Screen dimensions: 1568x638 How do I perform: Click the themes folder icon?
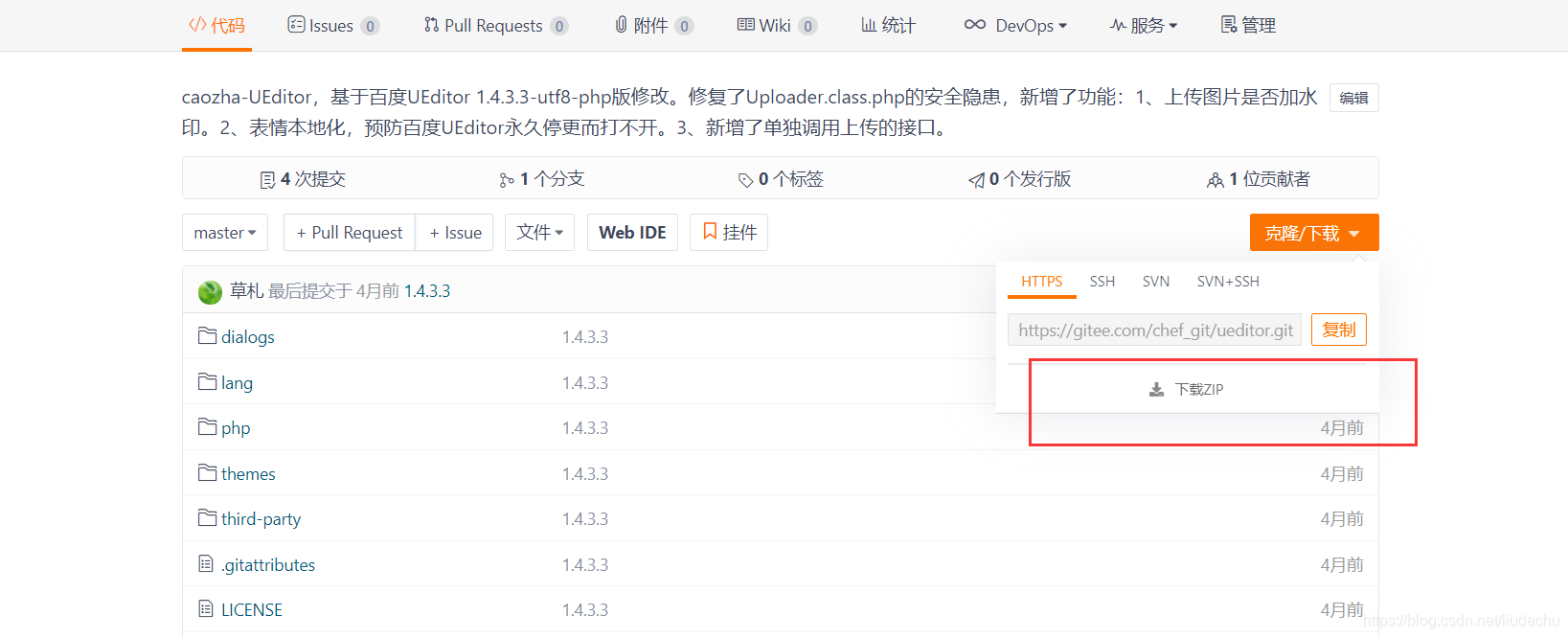(x=207, y=472)
